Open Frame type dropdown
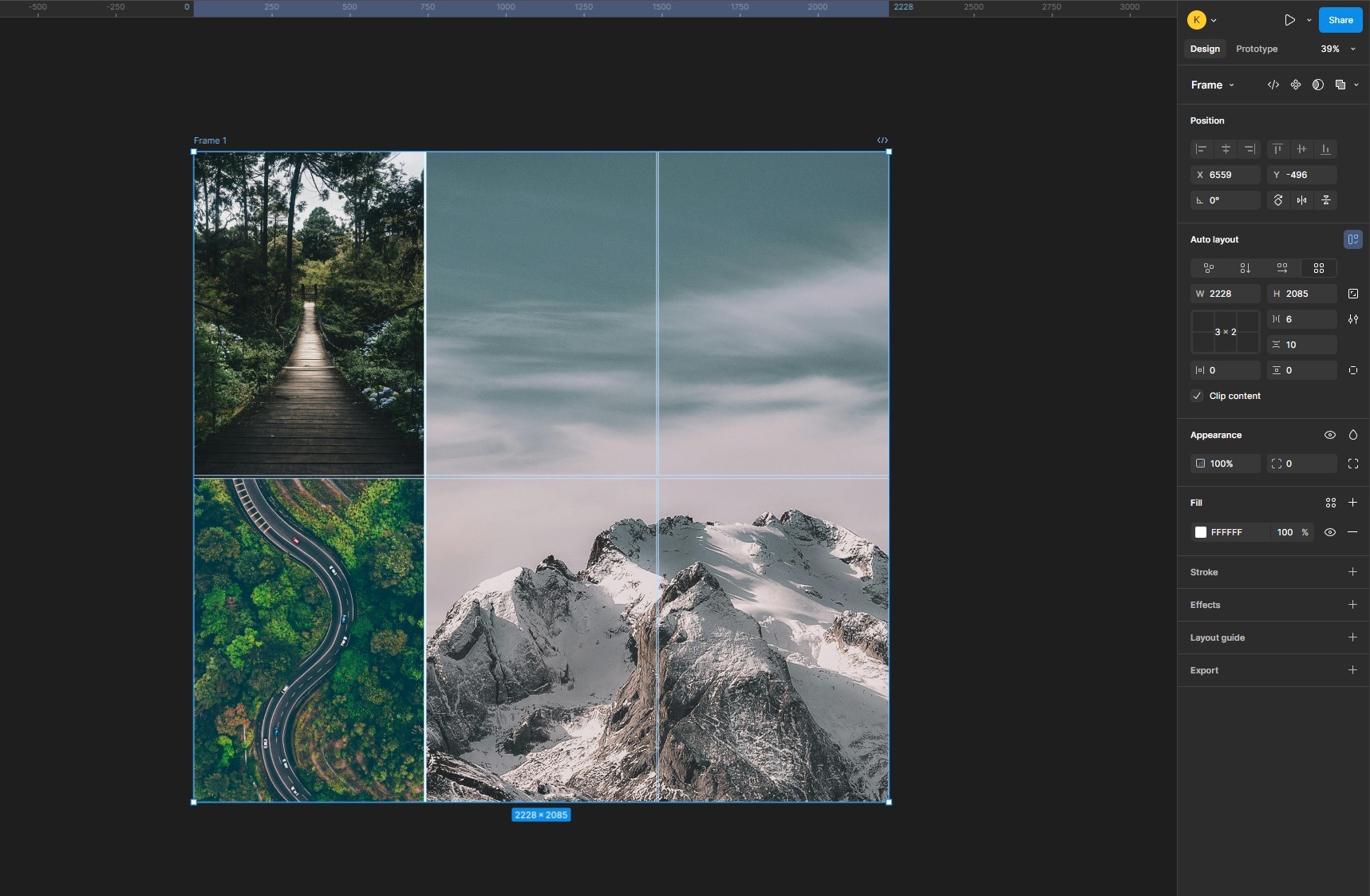This screenshot has width=1370, height=896. pyautogui.click(x=1213, y=85)
